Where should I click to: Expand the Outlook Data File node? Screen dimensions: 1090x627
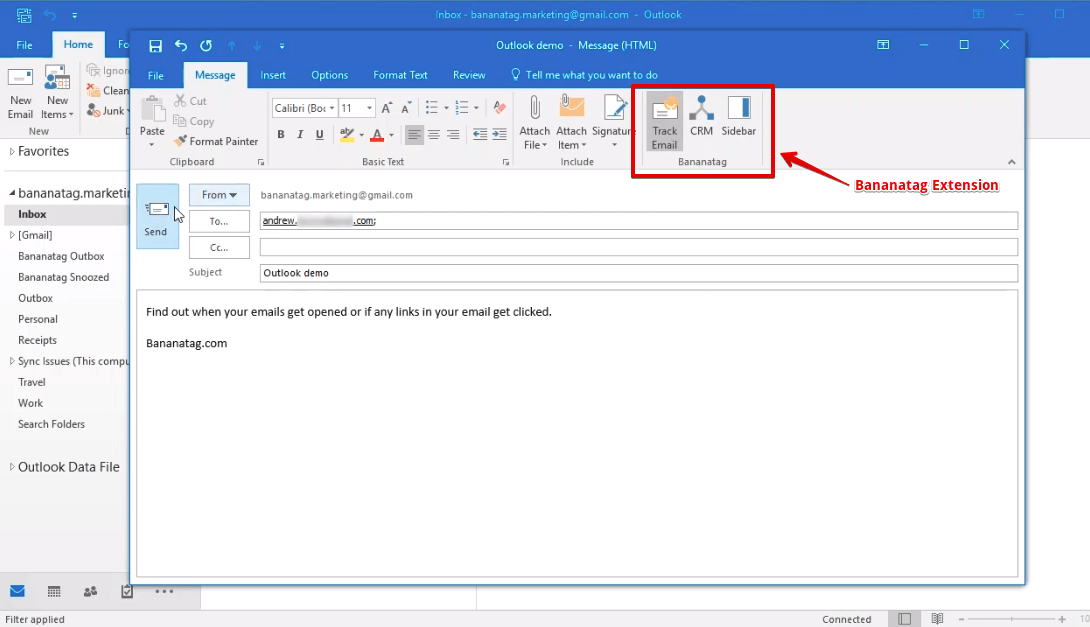click(x=12, y=467)
